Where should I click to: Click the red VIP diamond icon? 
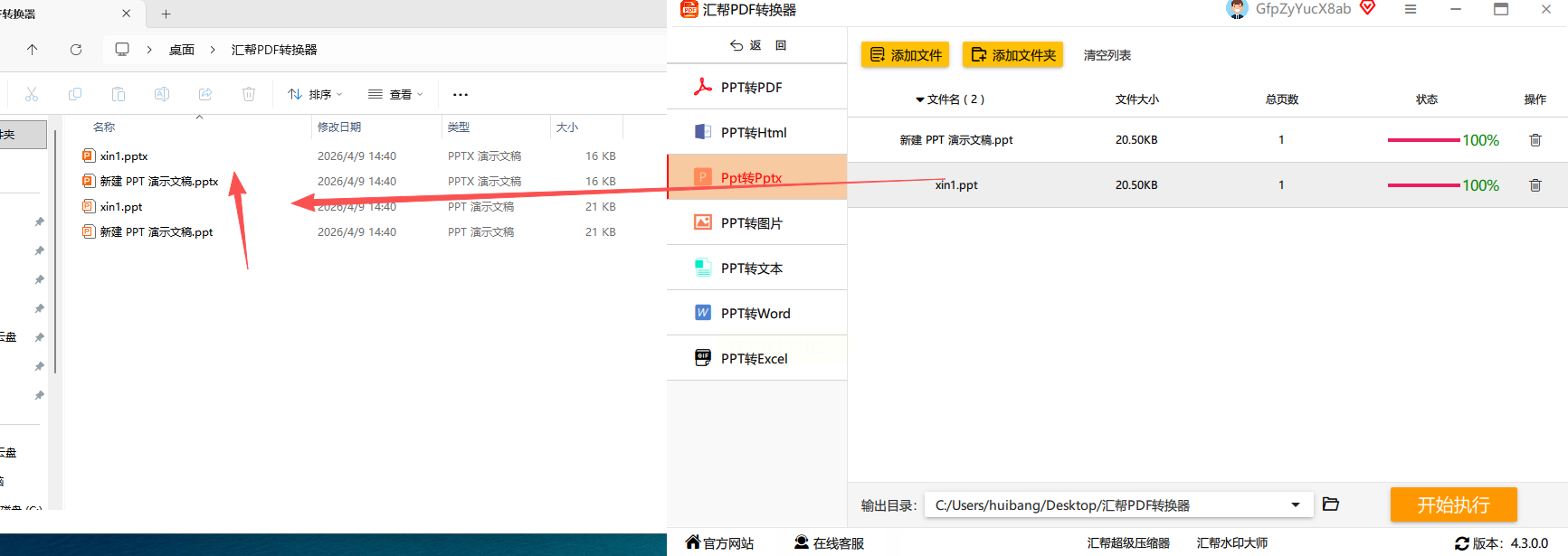tap(1367, 8)
